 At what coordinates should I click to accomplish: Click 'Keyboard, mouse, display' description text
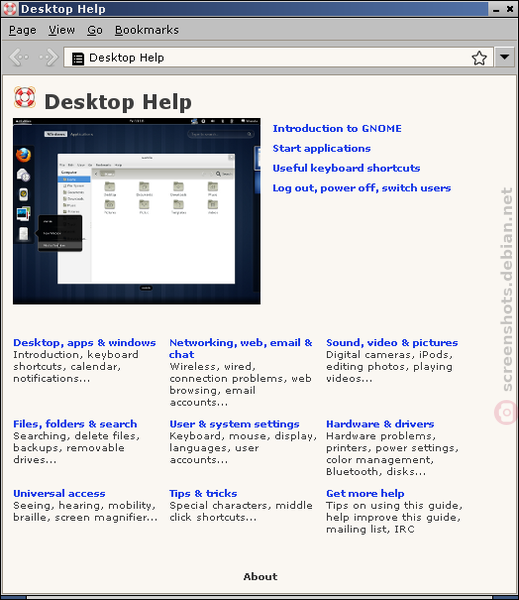[243, 448]
